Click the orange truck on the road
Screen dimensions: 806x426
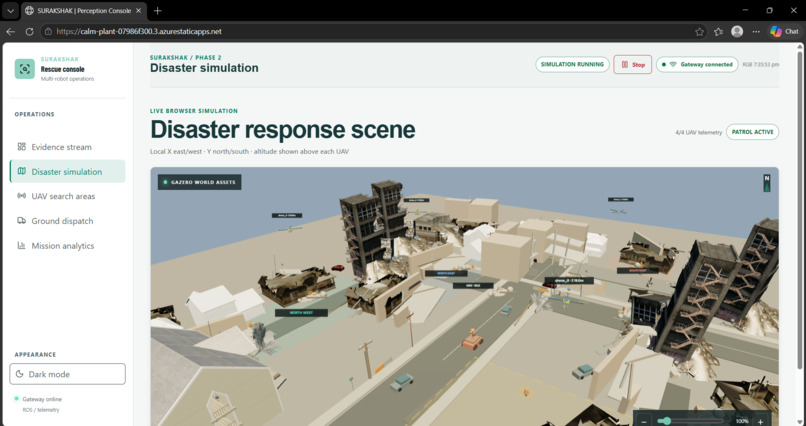click(472, 340)
